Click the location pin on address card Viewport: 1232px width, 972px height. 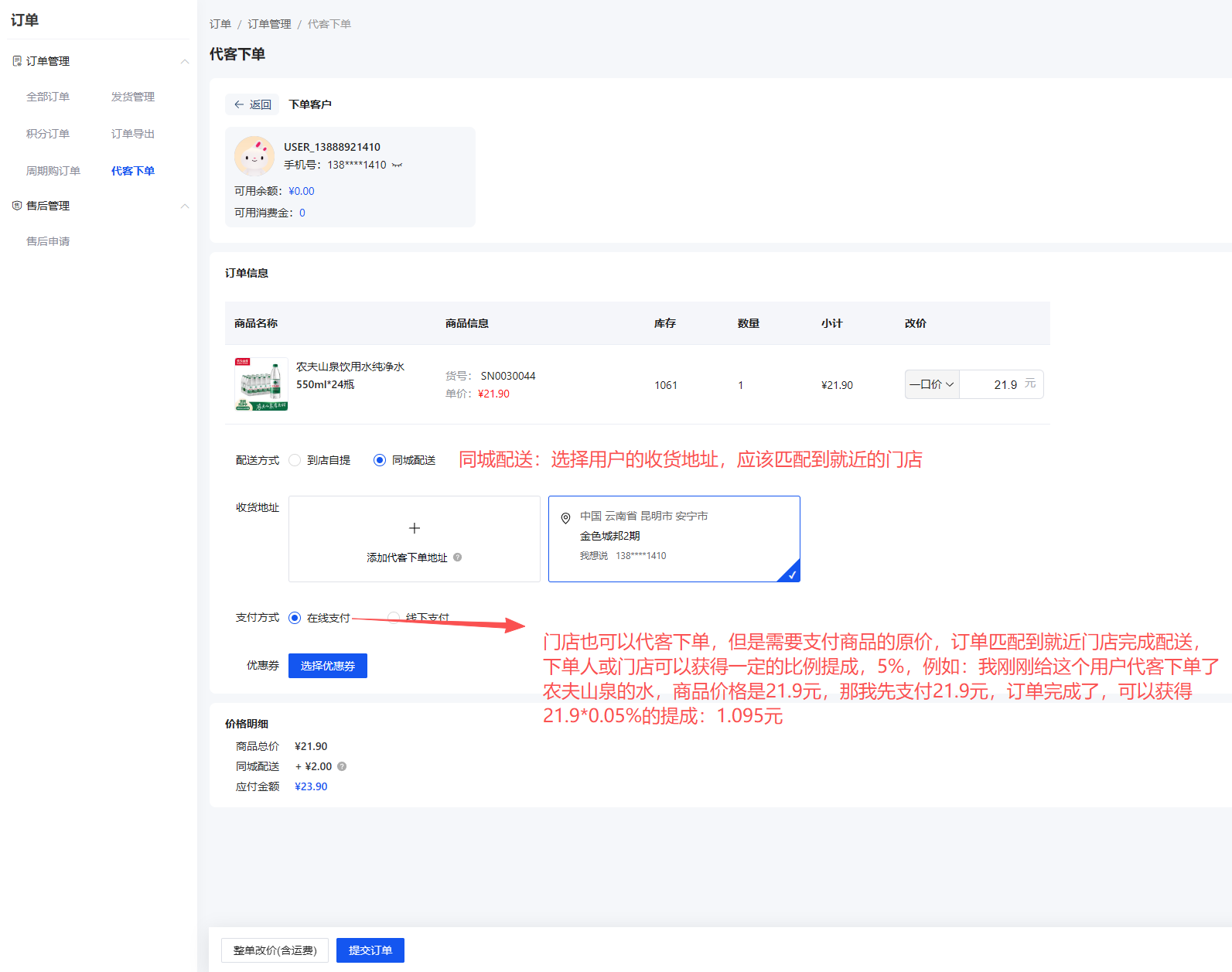565,518
